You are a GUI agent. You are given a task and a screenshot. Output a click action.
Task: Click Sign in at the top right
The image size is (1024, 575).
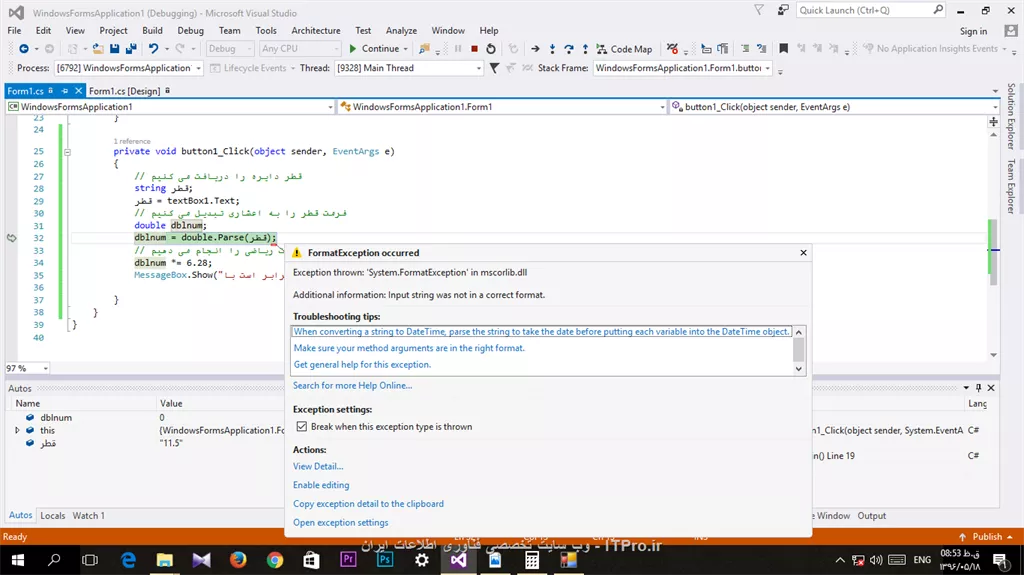973,31
